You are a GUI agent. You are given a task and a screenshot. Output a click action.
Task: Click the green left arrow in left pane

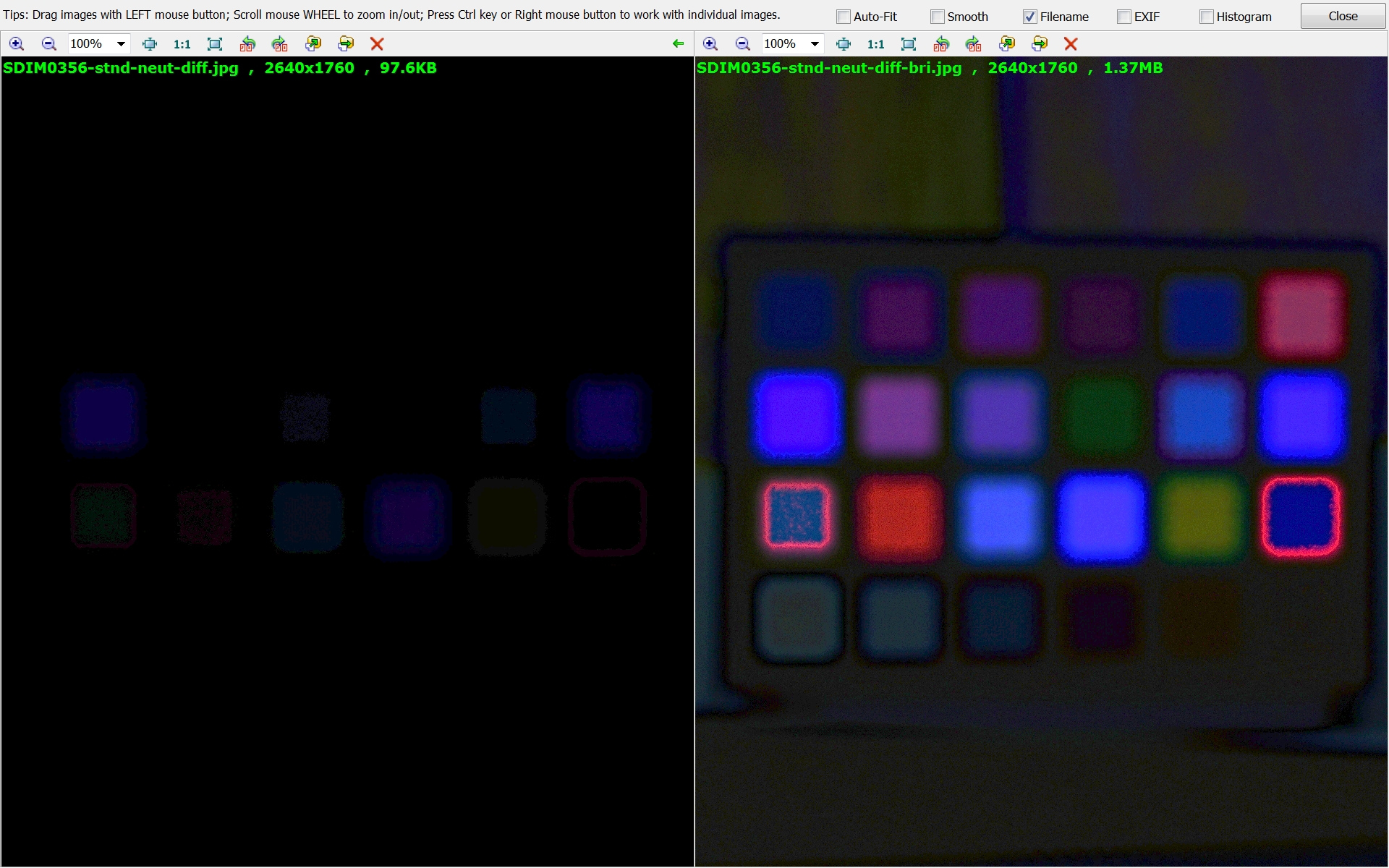pyautogui.click(x=678, y=44)
